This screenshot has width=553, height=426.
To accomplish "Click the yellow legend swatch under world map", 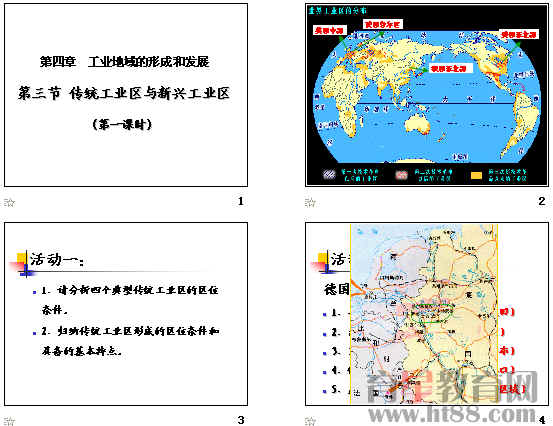I will pyautogui.click(x=476, y=175).
